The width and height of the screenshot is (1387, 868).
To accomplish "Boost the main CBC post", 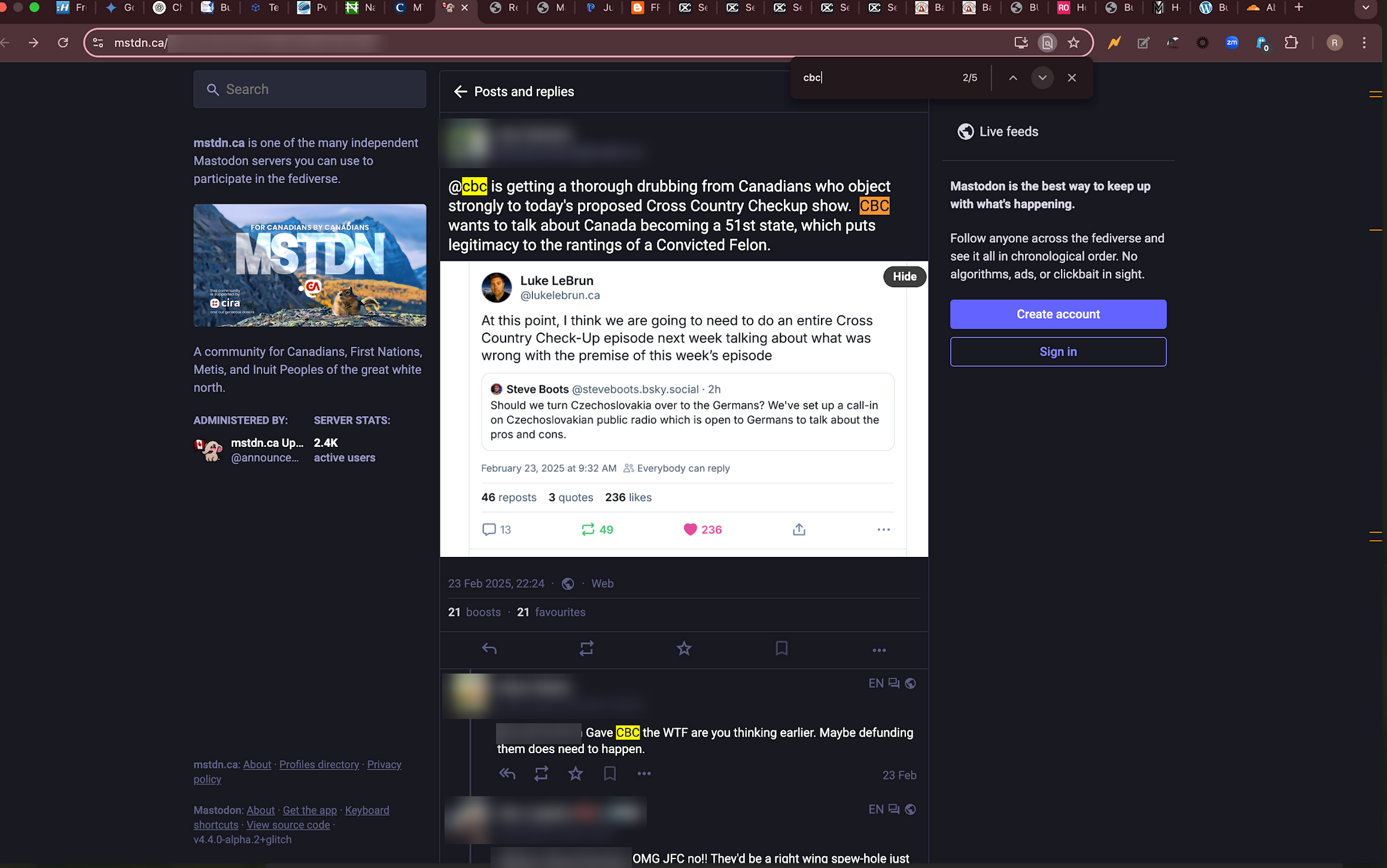I will 586,648.
